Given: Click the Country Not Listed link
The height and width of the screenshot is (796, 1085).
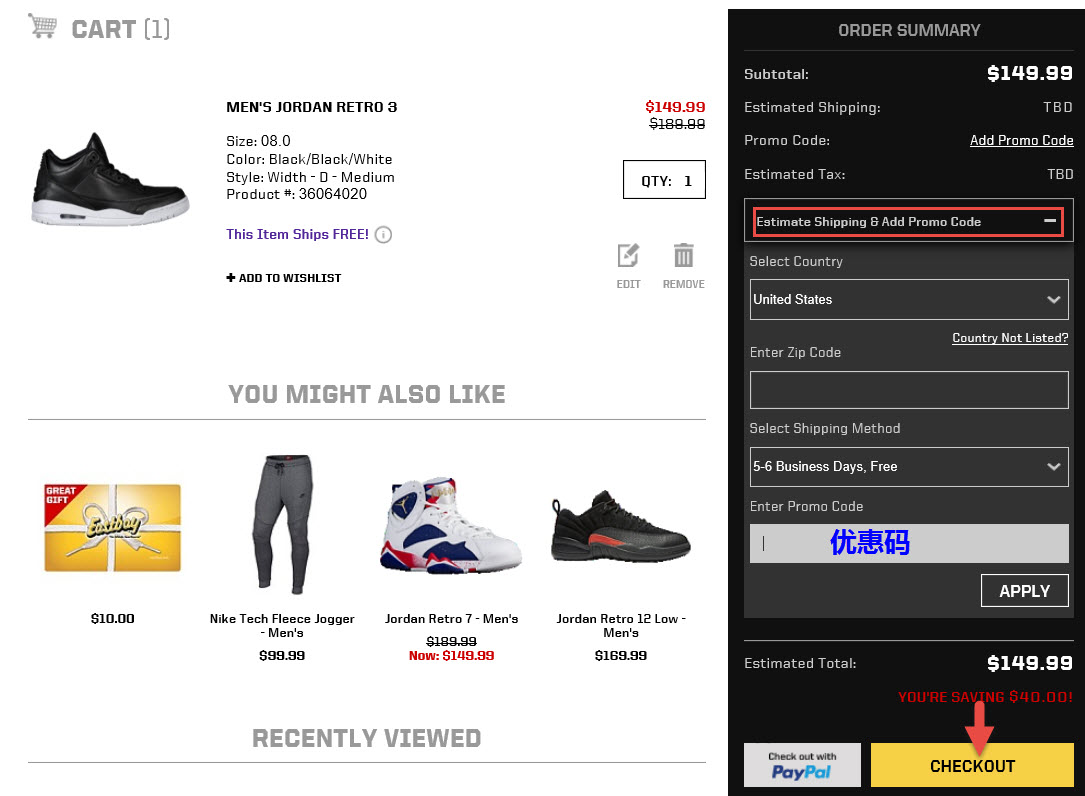Looking at the screenshot, I should coord(1010,338).
